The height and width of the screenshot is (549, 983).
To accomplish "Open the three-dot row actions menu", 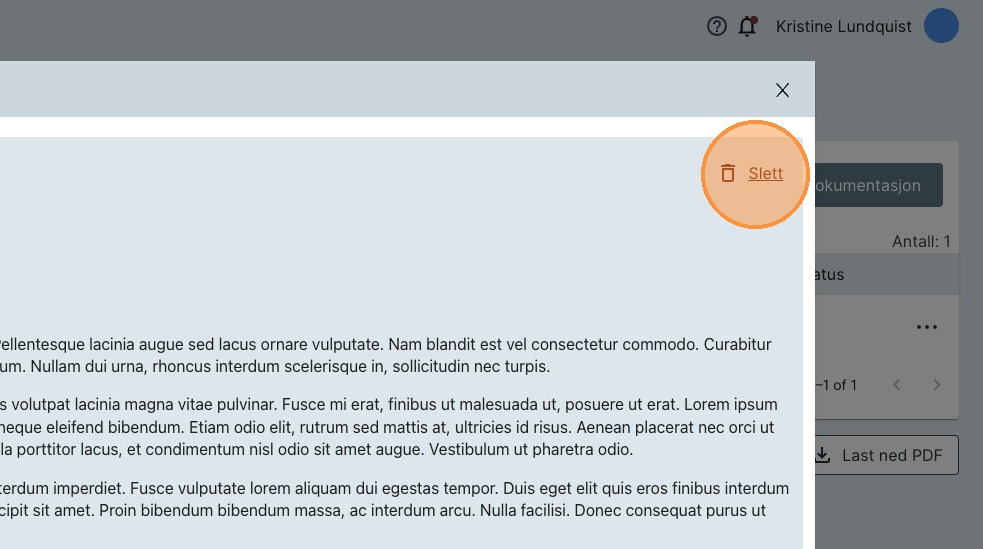I will 927,327.
